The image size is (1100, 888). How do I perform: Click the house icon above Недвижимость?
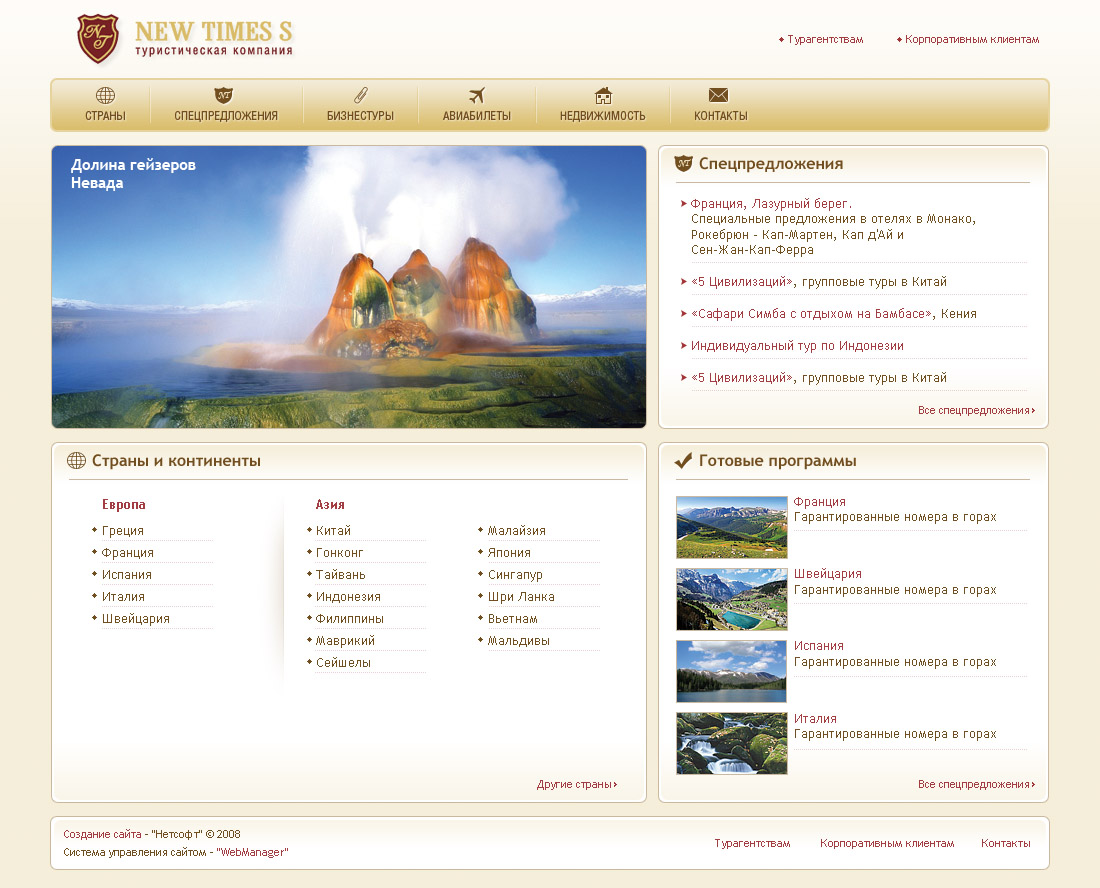click(603, 95)
